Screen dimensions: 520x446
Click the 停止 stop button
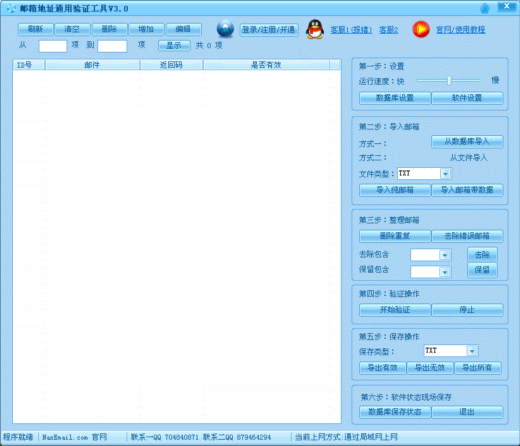coord(467,310)
